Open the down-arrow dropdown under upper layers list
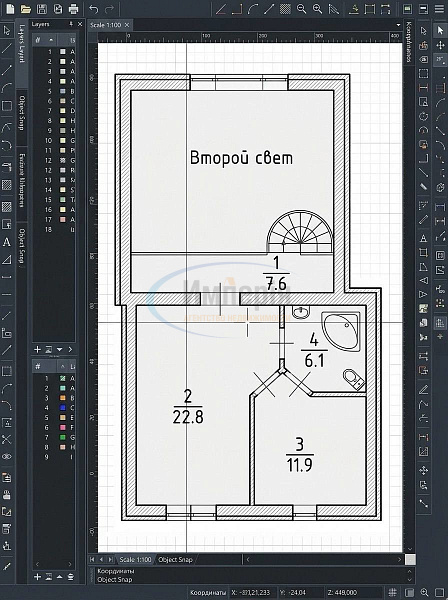 [59, 349]
